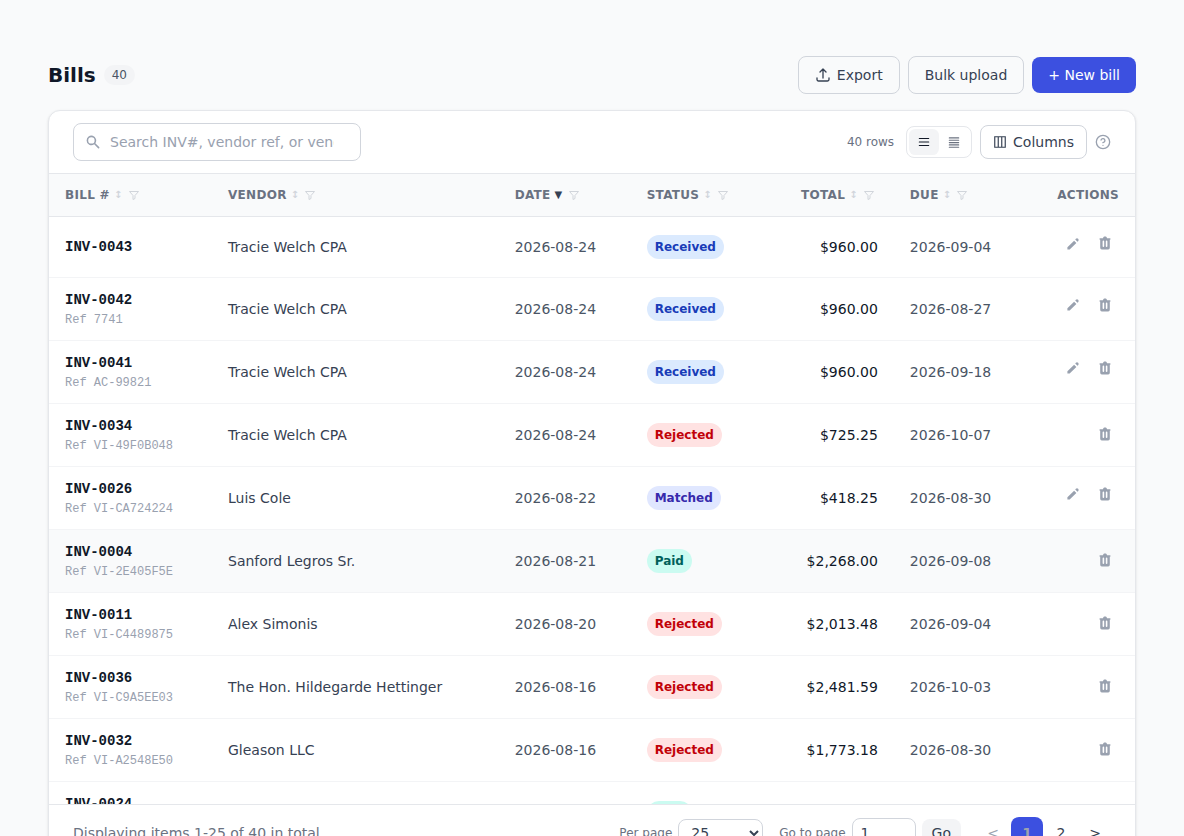The width and height of the screenshot is (1184, 836).
Task: Click the 40 bills count badge
Action: point(119,75)
